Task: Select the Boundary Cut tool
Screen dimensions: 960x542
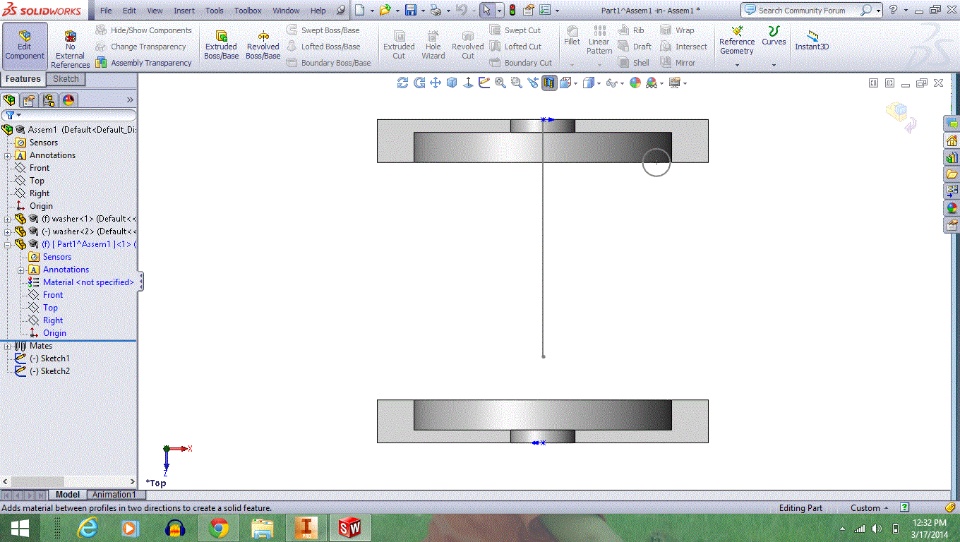Action: tap(521, 62)
